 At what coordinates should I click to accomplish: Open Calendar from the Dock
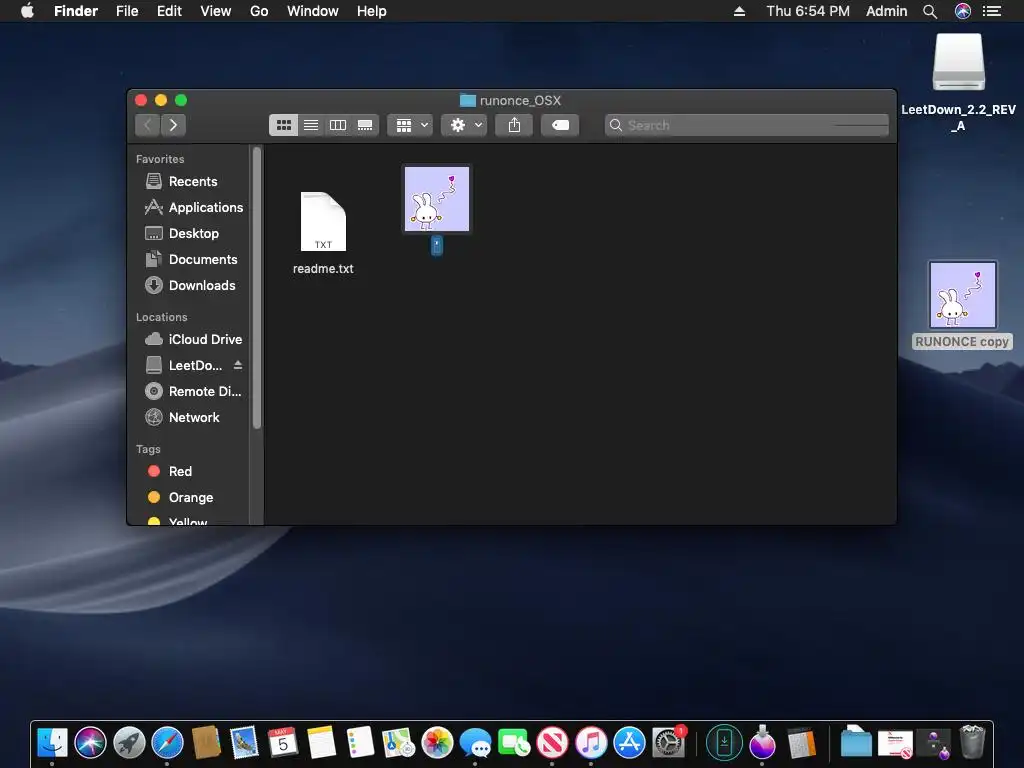tap(283, 743)
